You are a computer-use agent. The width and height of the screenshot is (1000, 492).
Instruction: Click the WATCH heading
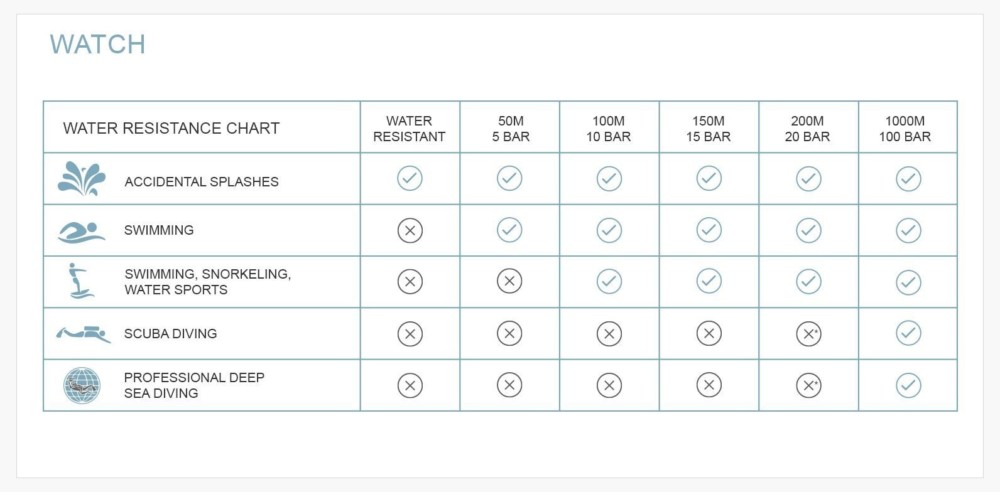[98, 44]
